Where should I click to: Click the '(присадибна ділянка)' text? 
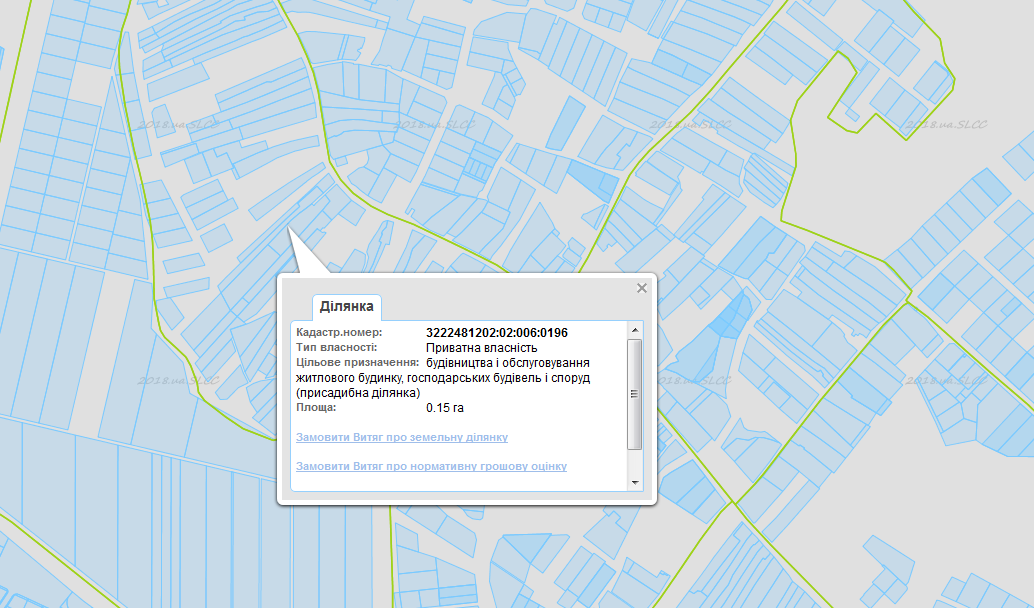[x=358, y=393]
